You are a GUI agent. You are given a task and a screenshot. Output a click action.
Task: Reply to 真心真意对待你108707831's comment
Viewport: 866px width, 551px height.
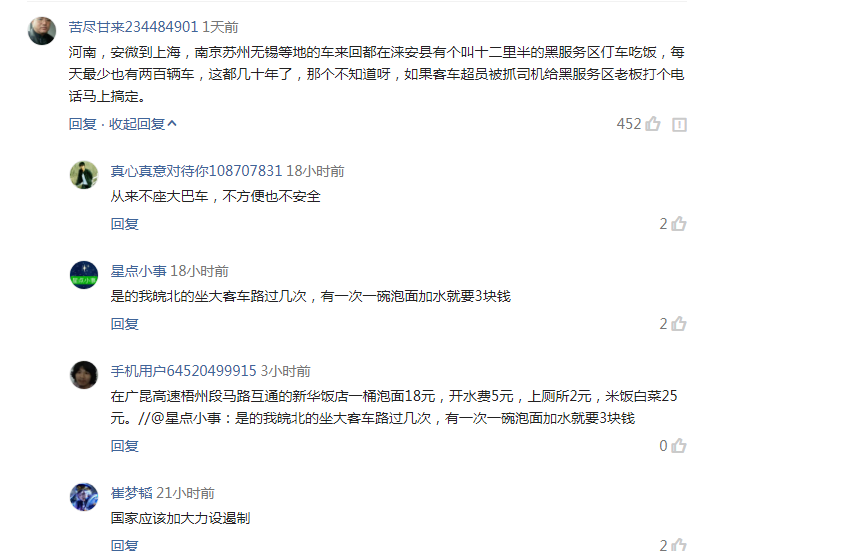point(124,224)
